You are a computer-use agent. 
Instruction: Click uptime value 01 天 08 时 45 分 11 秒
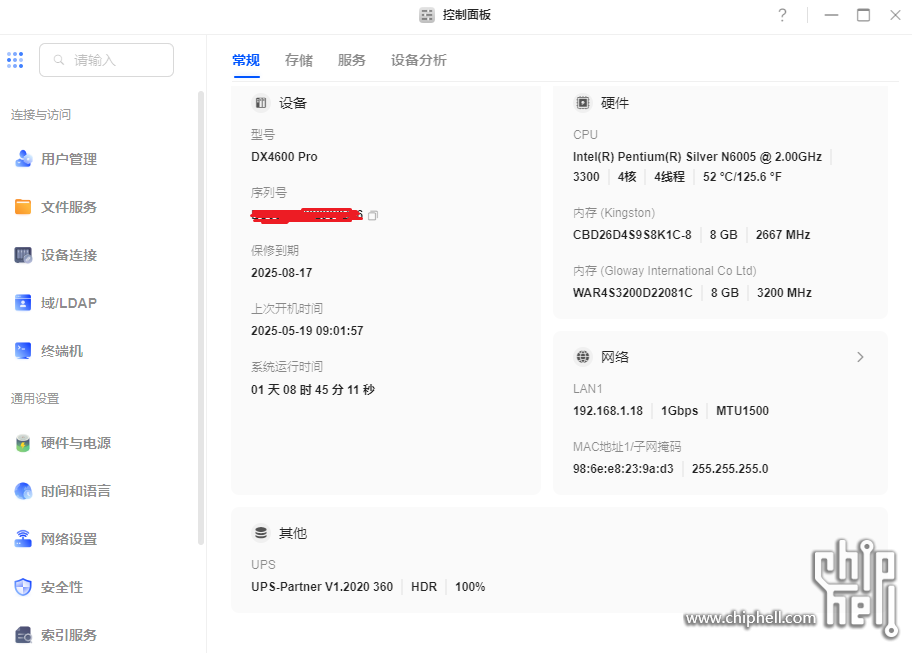point(313,390)
